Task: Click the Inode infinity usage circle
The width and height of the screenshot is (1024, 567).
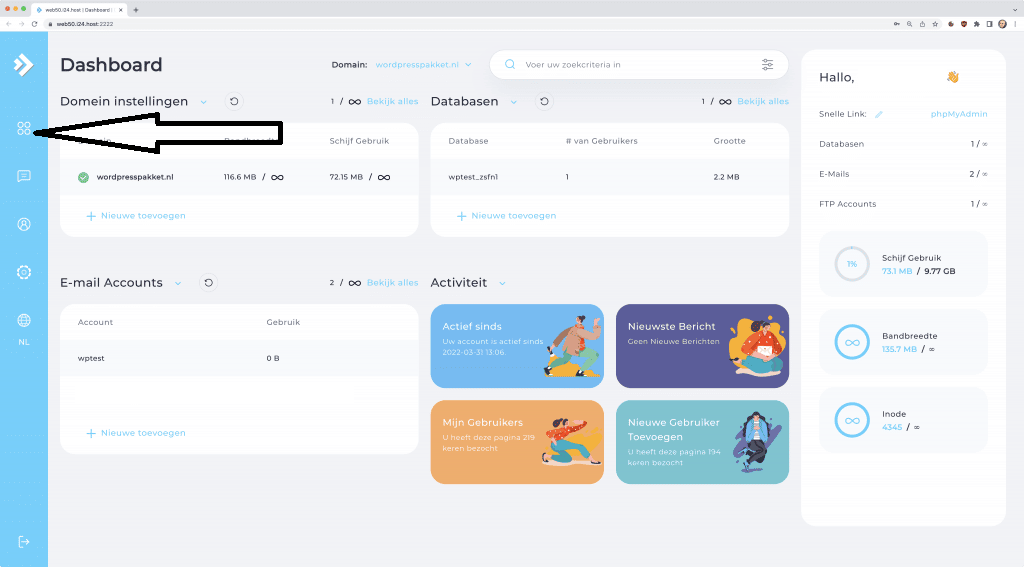Action: [x=852, y=420]
